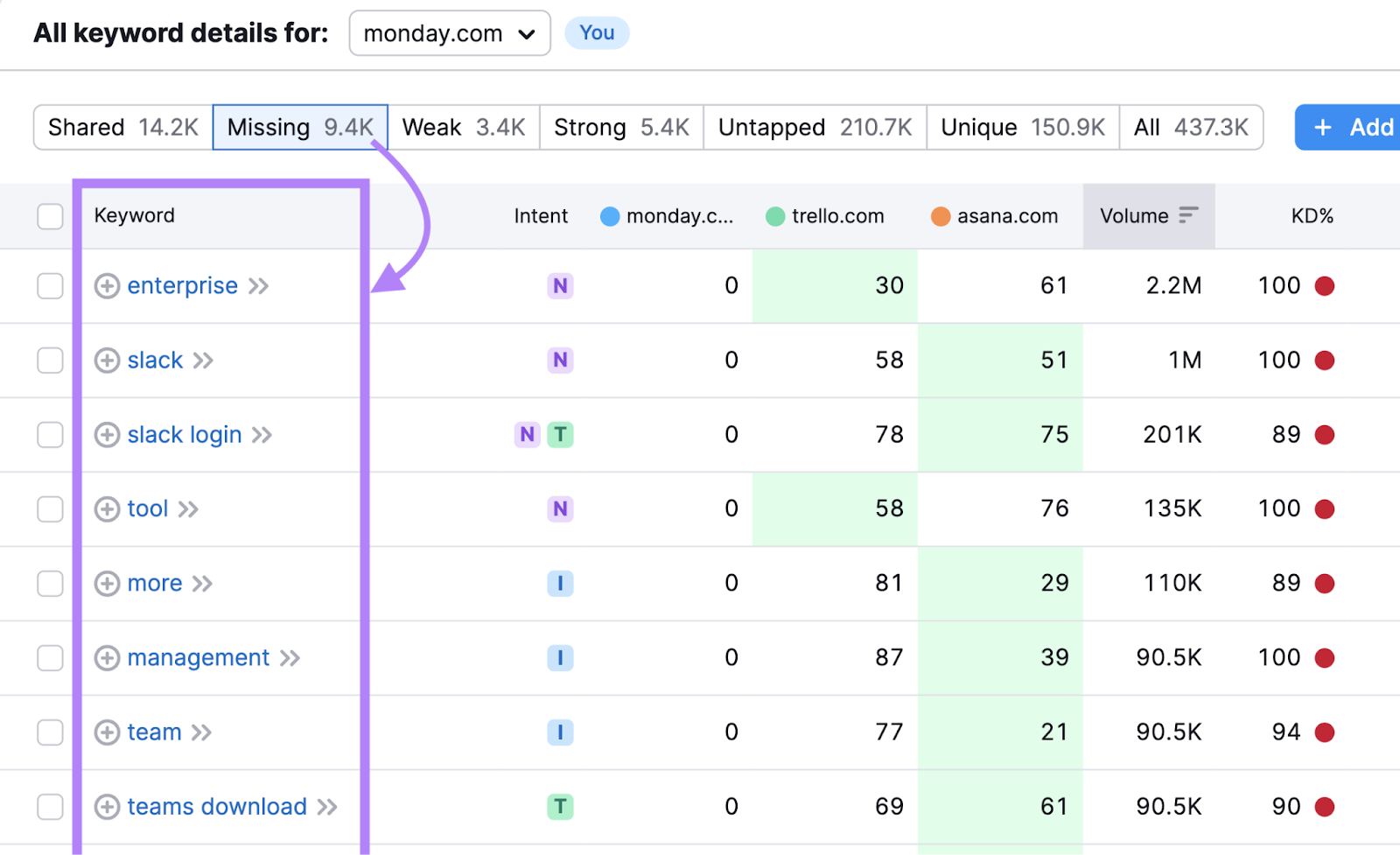The height and width of the screenshot is (855, 1400).
Task: Expand keyword "enterprise" via plus icon
Action: pos(107,285)
